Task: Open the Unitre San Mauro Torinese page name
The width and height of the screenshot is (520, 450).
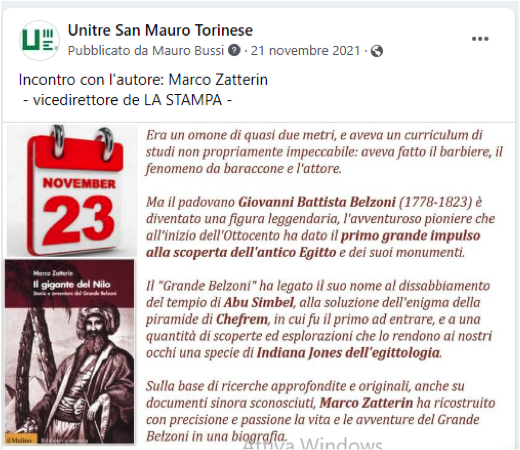Action: click(x=160, y=30)
